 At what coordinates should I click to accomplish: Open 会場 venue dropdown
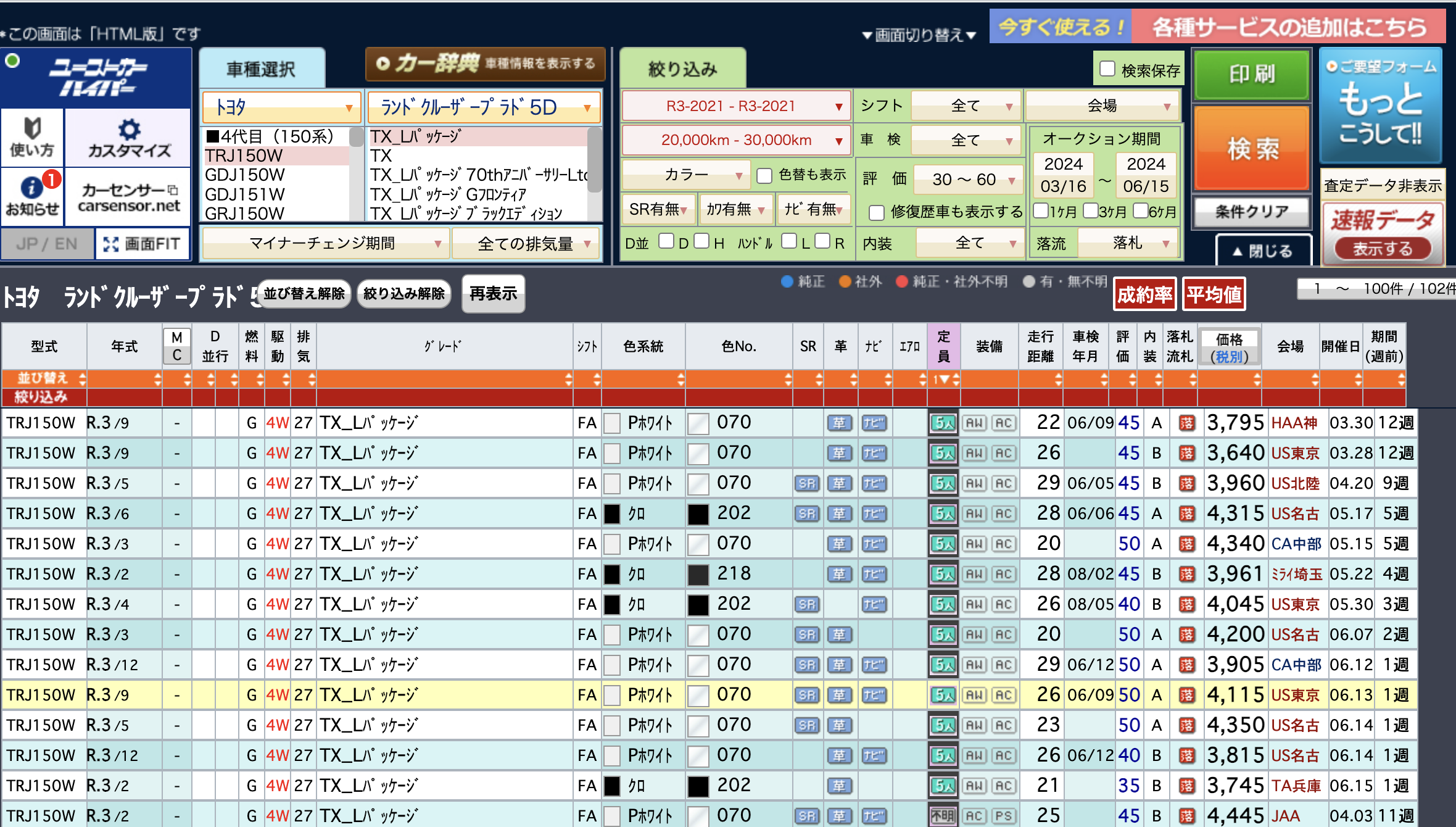(1102, 106)
